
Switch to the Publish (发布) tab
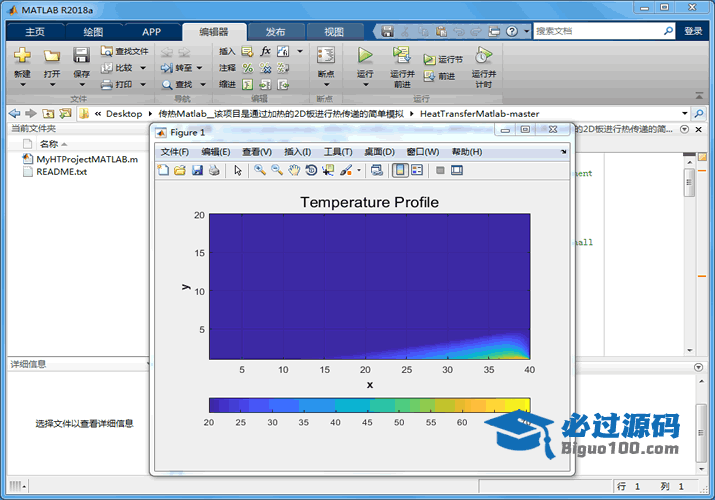(x=275, y=32)
